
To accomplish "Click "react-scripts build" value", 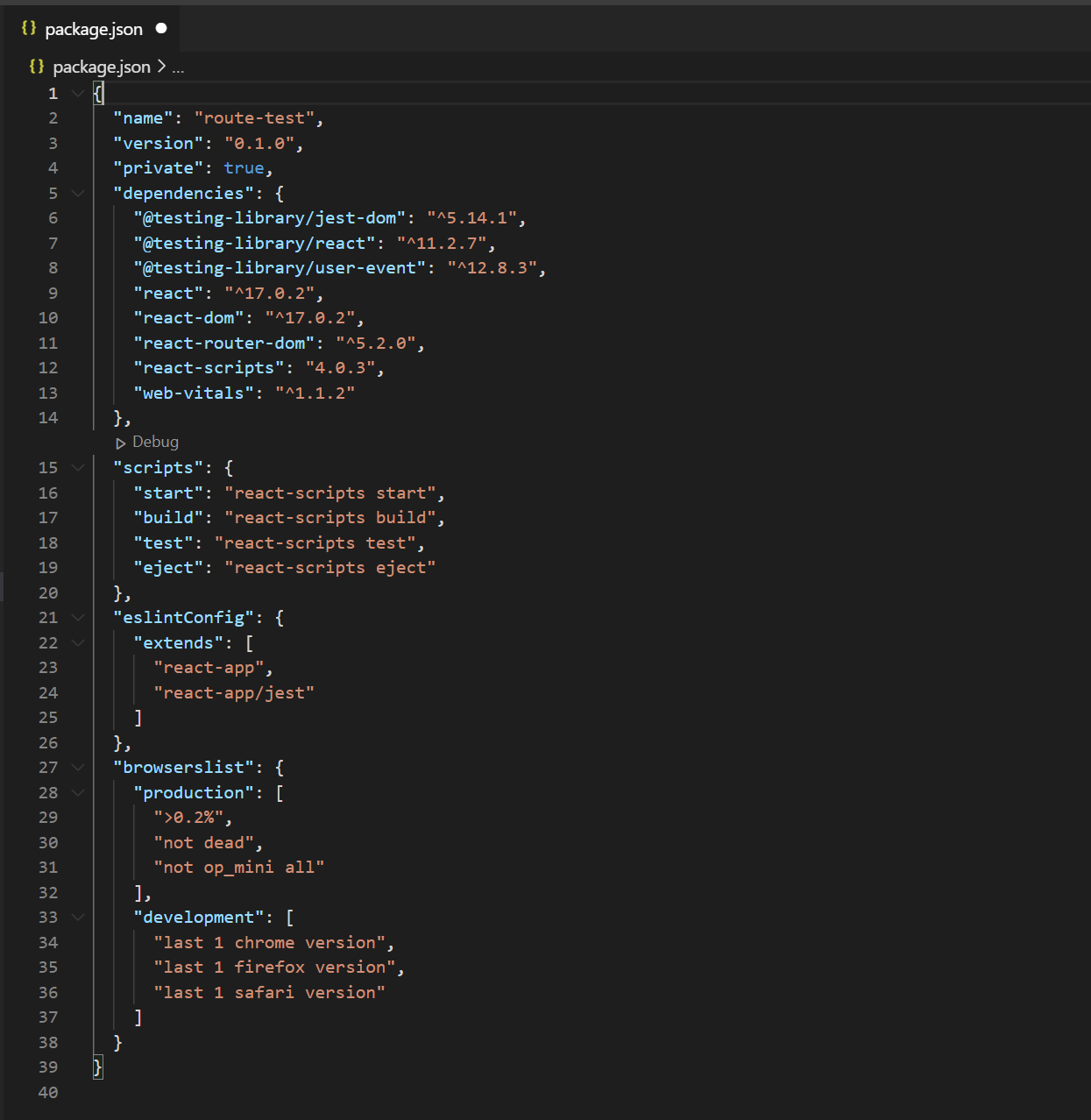I will (x=329, y=518).
